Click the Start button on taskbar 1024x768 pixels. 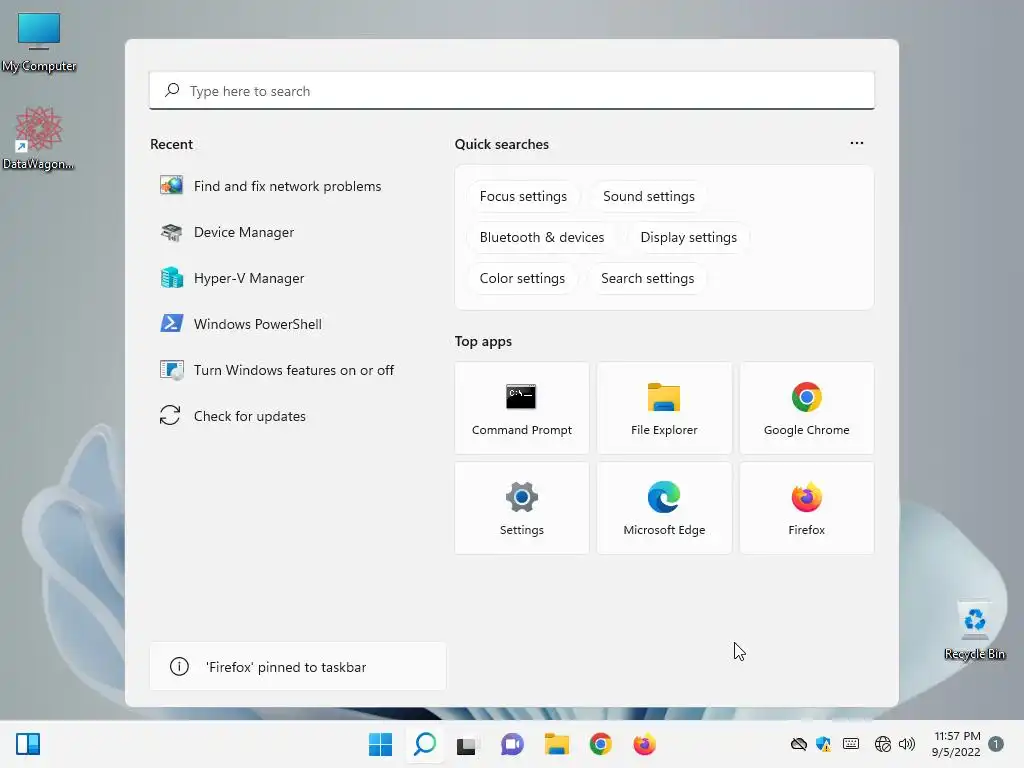coord(380,744)
